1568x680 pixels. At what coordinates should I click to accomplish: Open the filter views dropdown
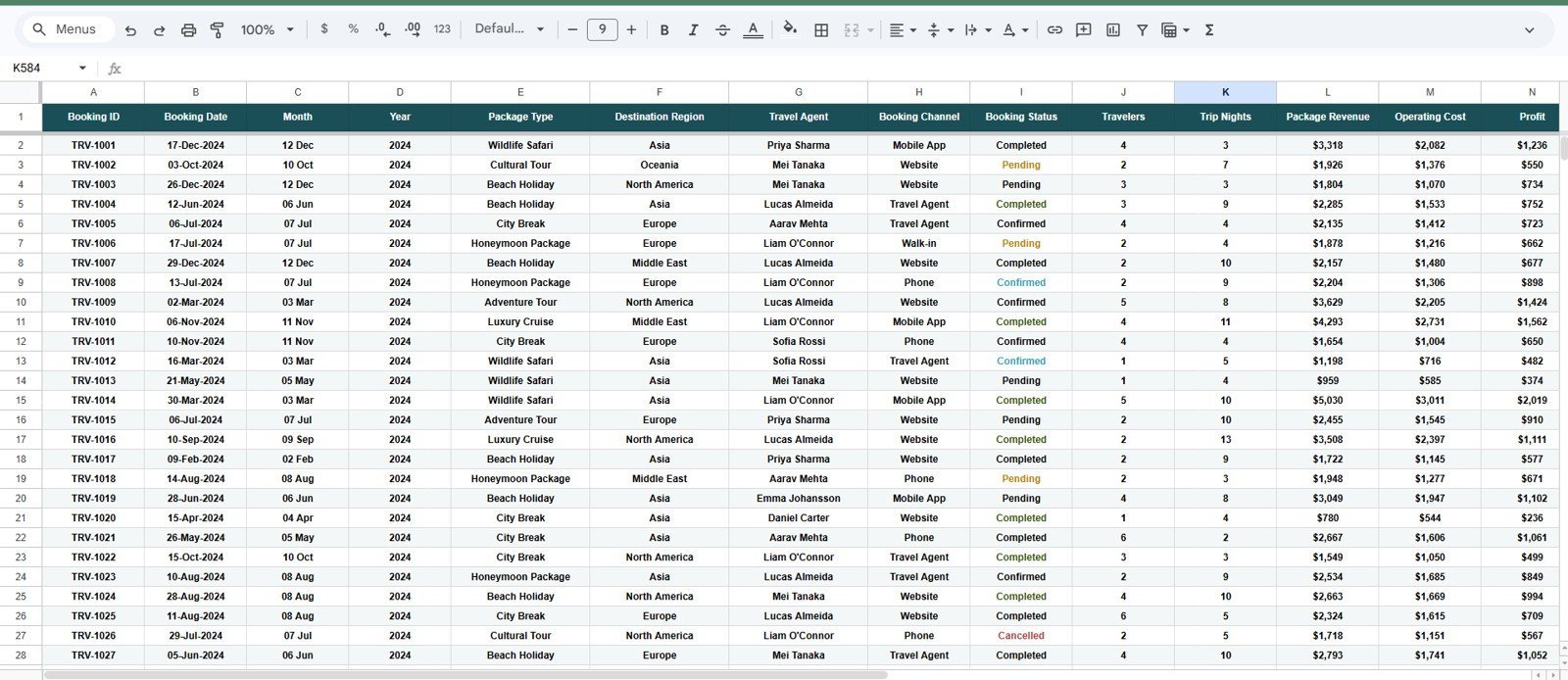click(1175, 30)
